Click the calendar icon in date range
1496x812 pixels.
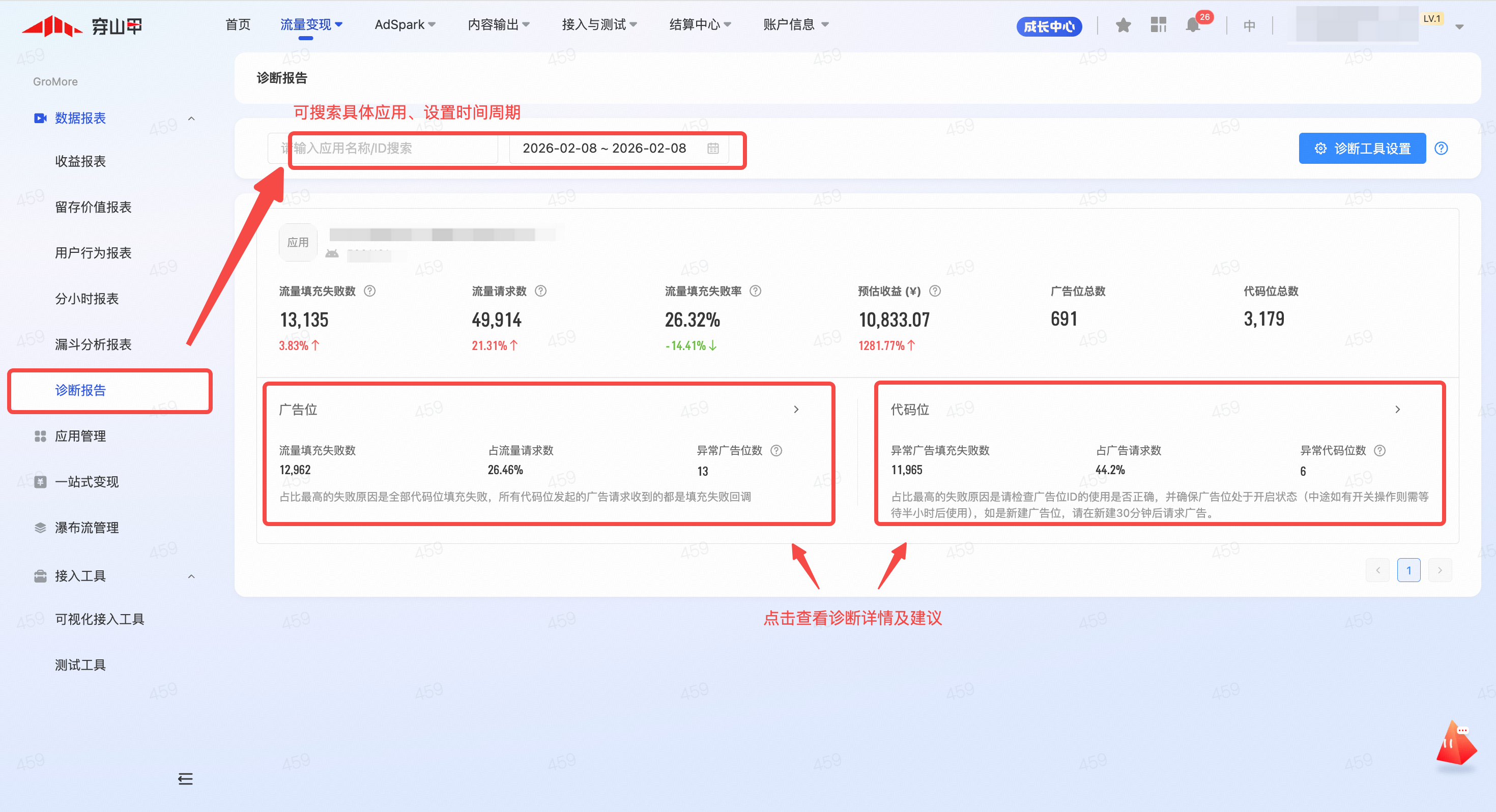tap(713, 149)
